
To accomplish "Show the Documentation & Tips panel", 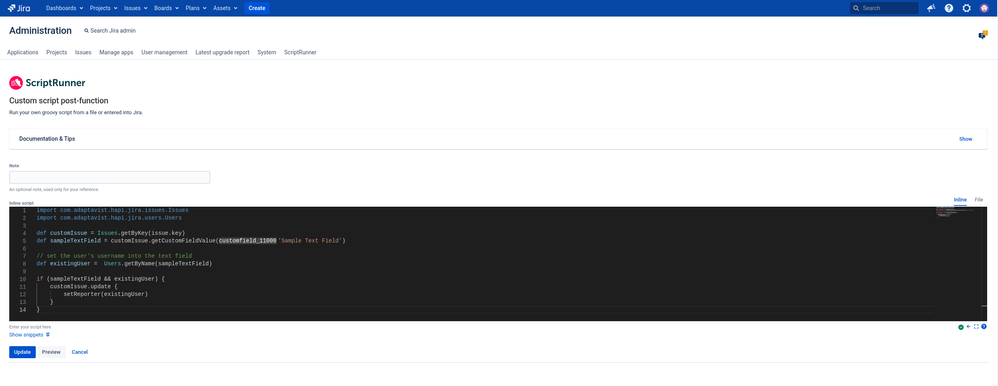I will point(966,139).
